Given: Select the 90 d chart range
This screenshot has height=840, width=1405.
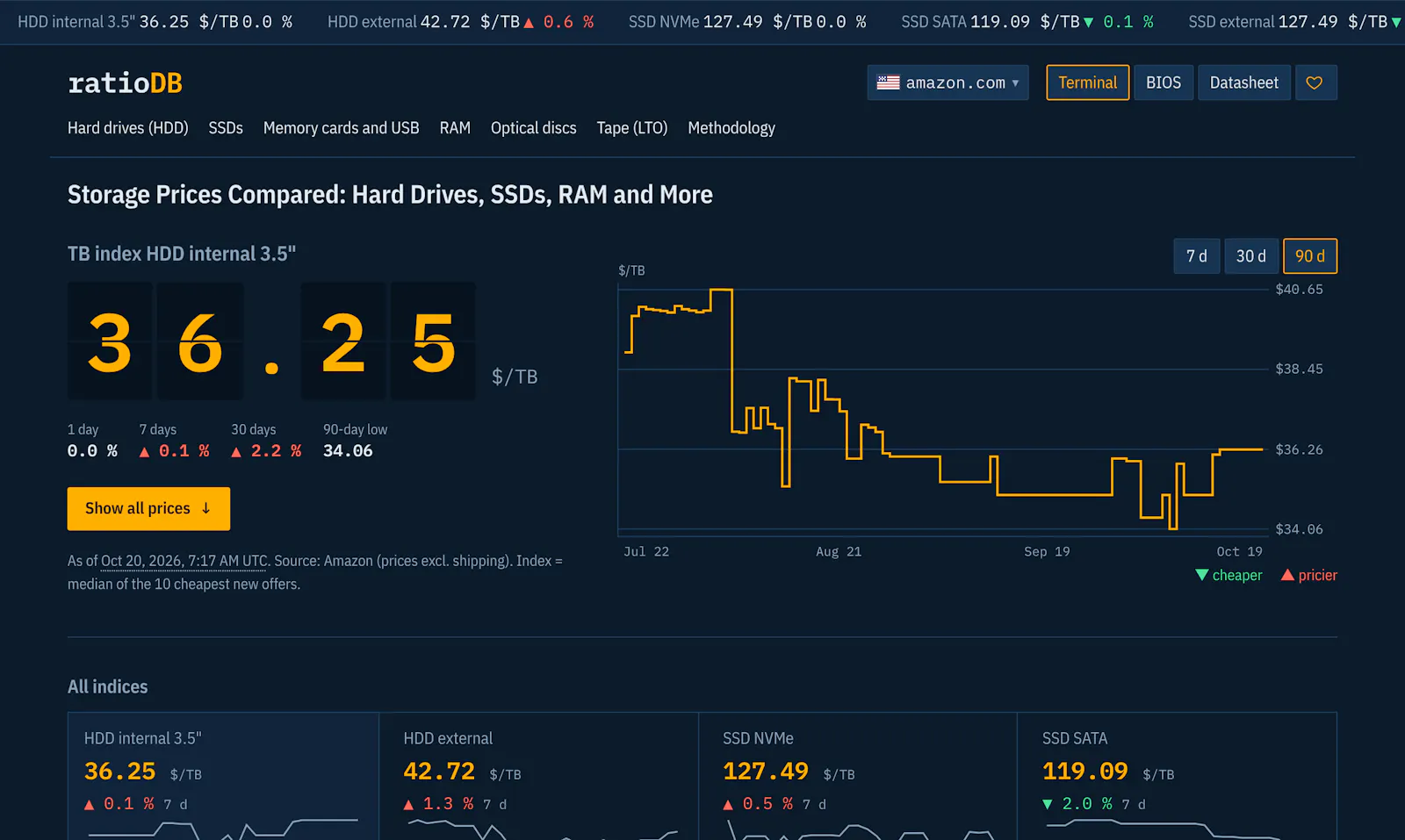Looking at the screenshot, I should tap(1309, 256).
